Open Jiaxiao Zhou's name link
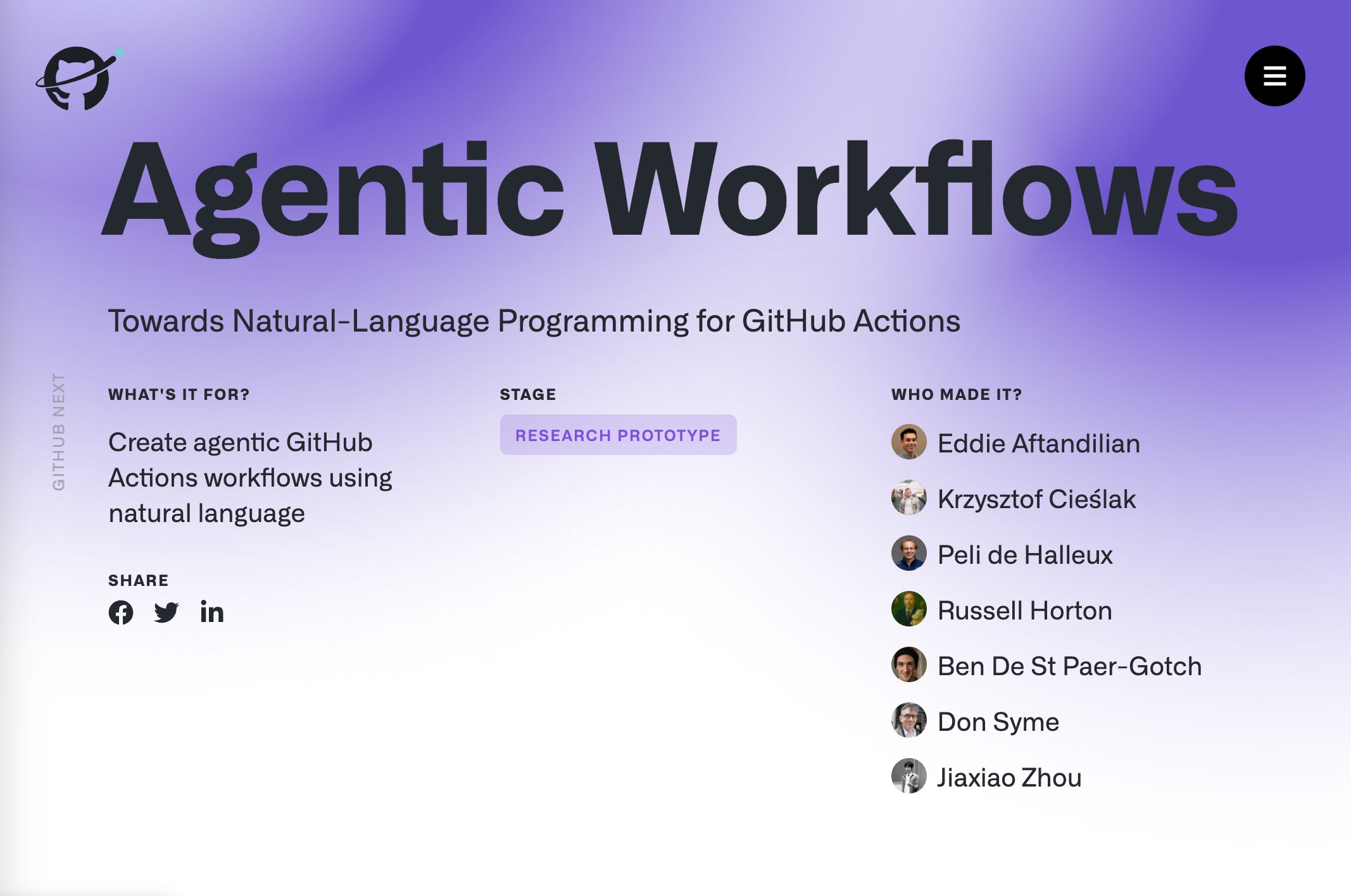The width and height of the screenshot is (1351, 896). tap(1009, 778)
